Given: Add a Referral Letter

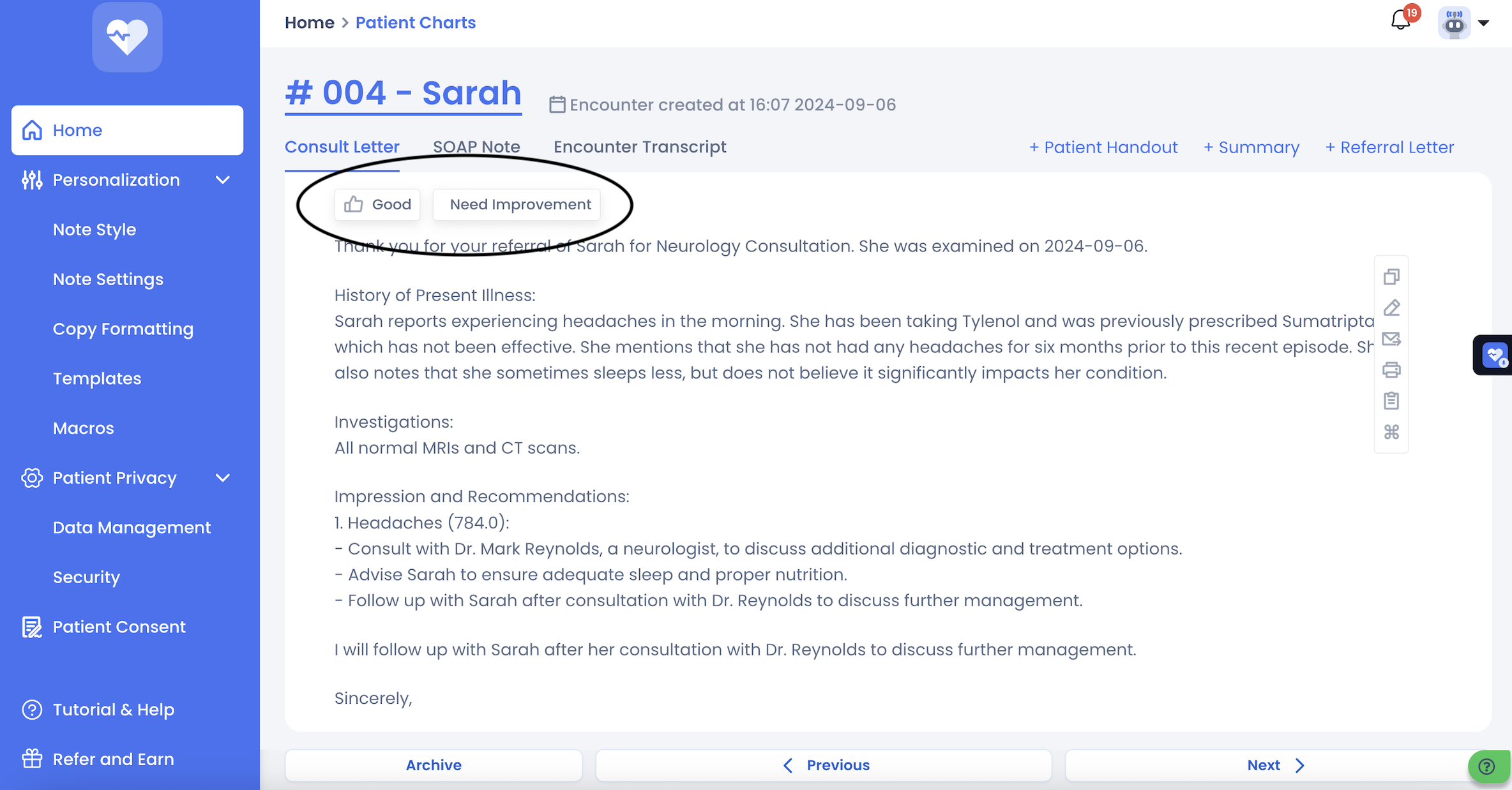Looking at the screenshot, I should pos(1389,147).
